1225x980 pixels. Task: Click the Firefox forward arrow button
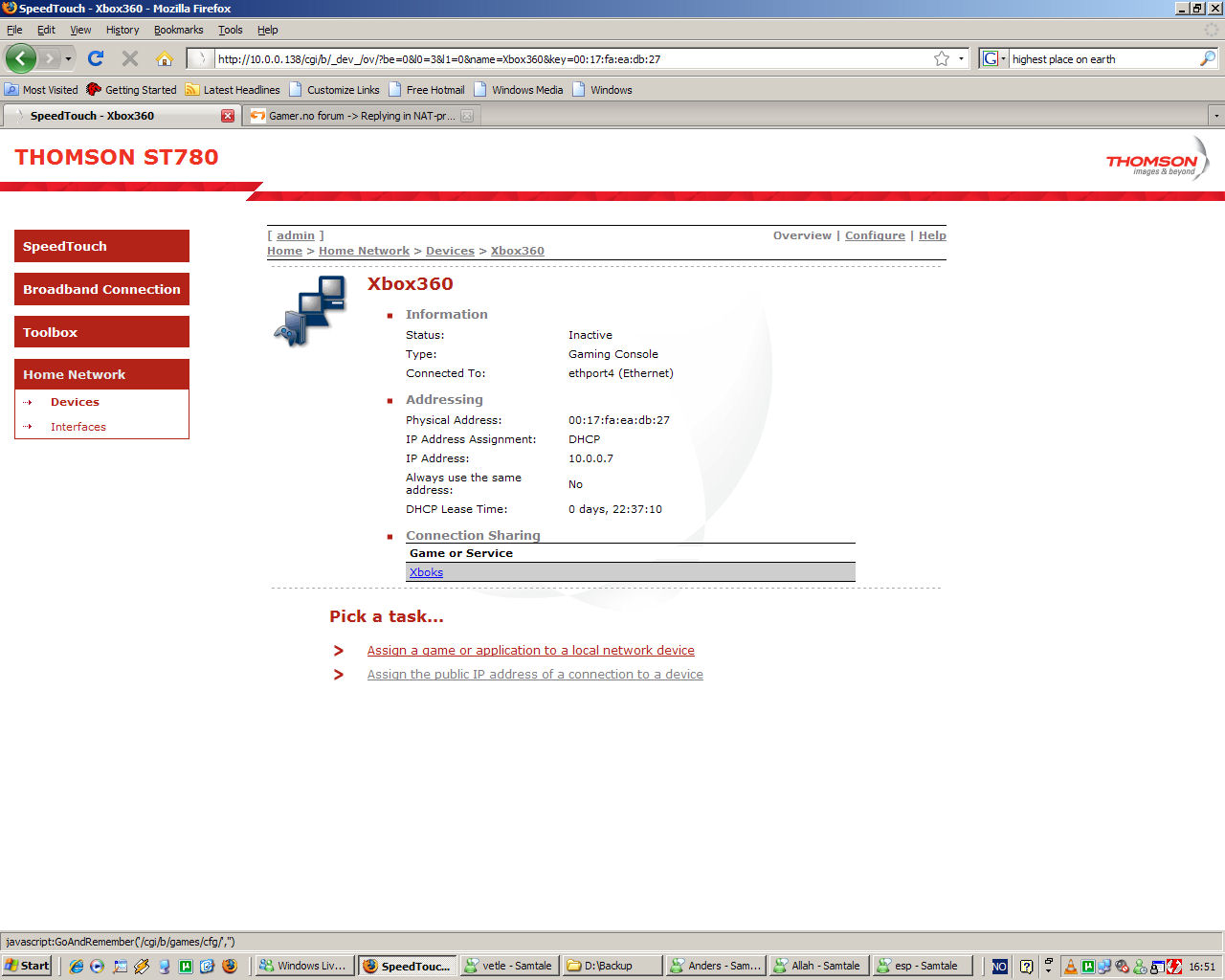[50, 58]
